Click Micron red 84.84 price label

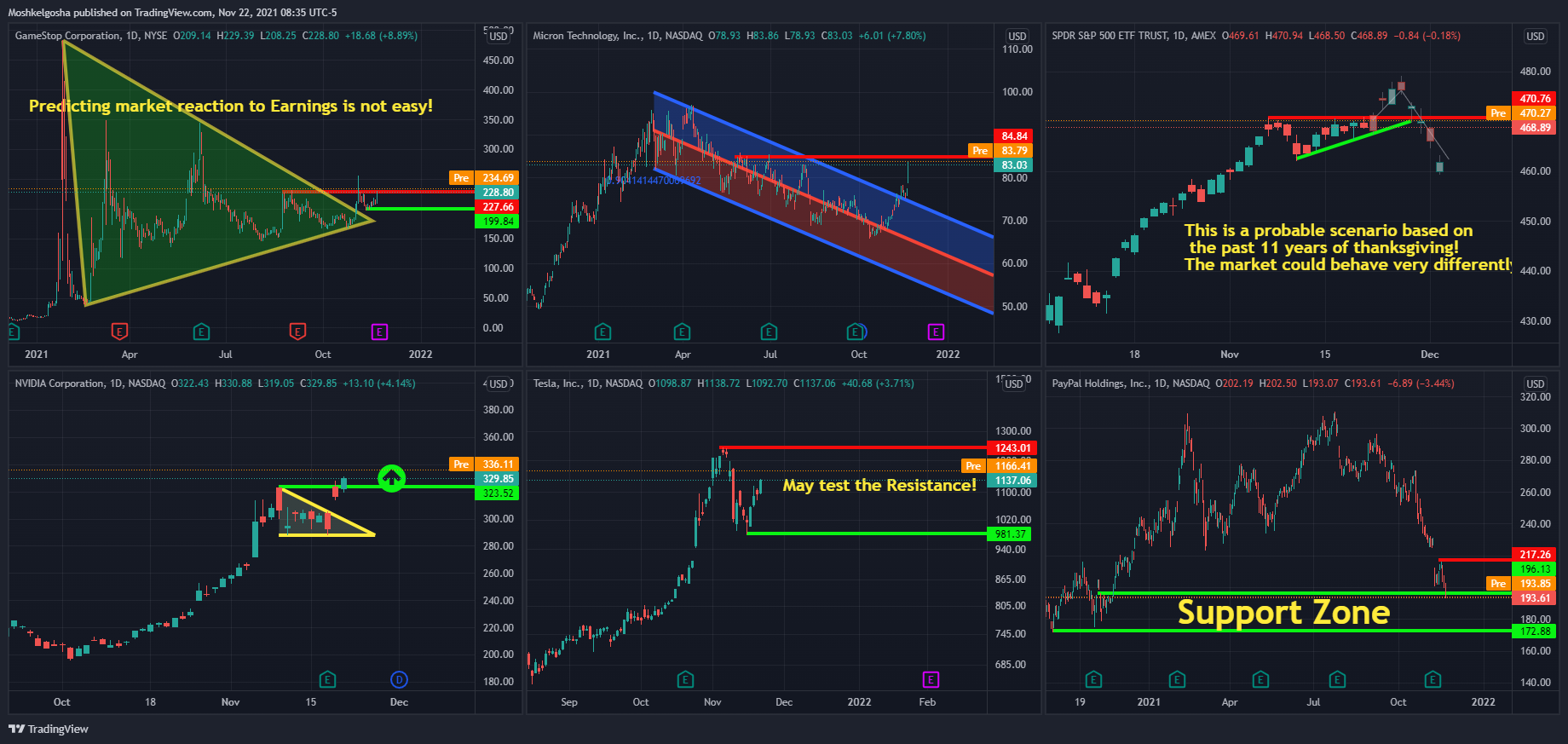tap(1014, 136)
